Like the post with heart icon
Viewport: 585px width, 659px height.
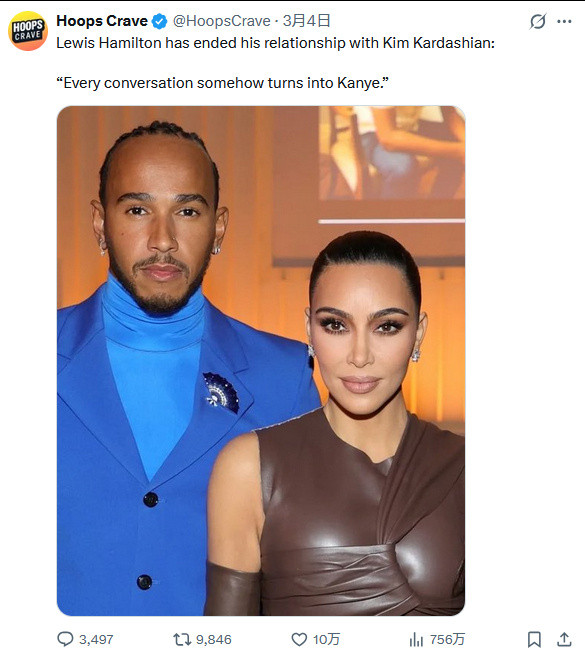[x=299, y=640]
